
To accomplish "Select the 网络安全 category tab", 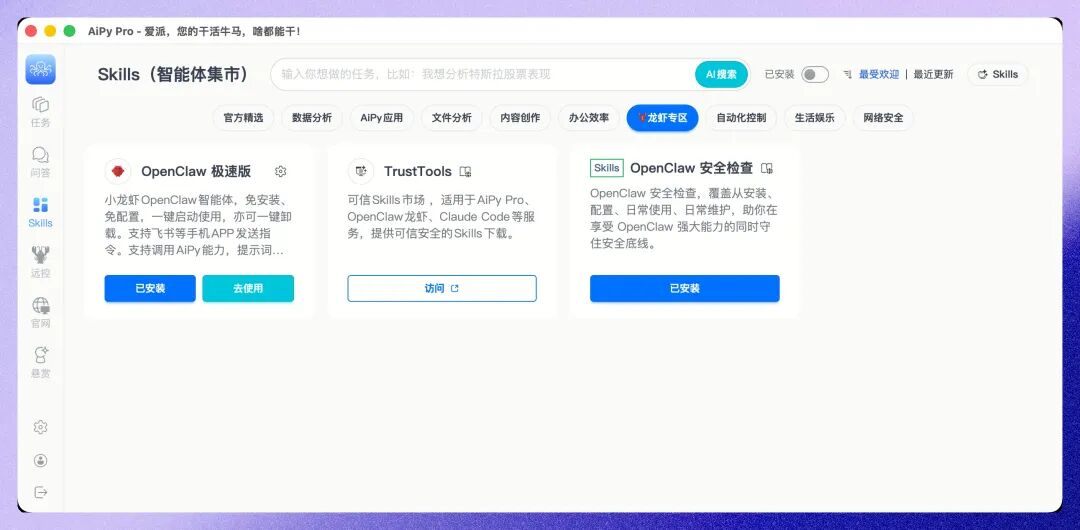I will (884, 118).
